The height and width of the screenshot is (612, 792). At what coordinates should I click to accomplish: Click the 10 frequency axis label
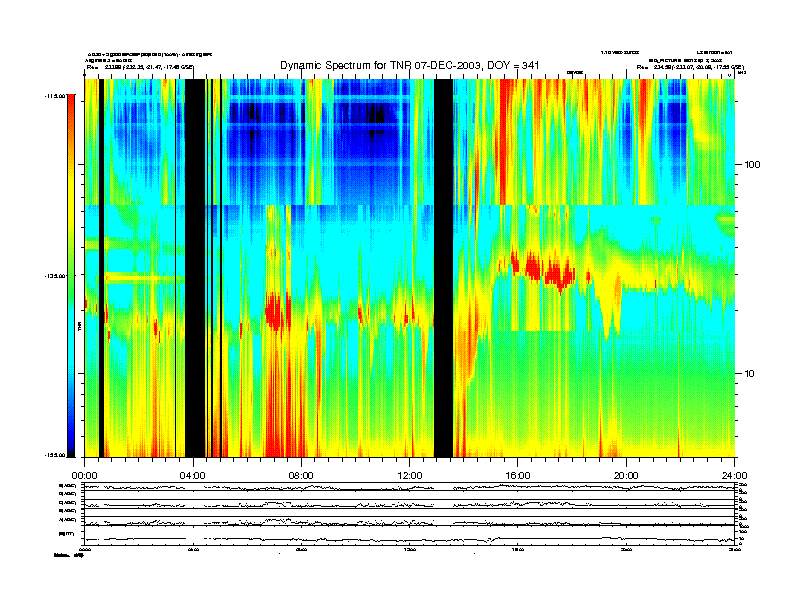click(x=750, y=374)
